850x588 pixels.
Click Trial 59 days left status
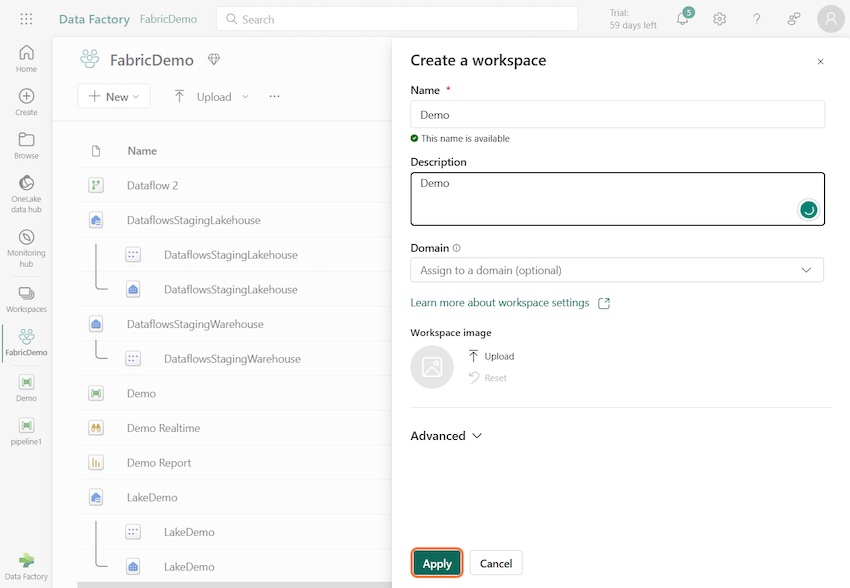click(633, 19)
